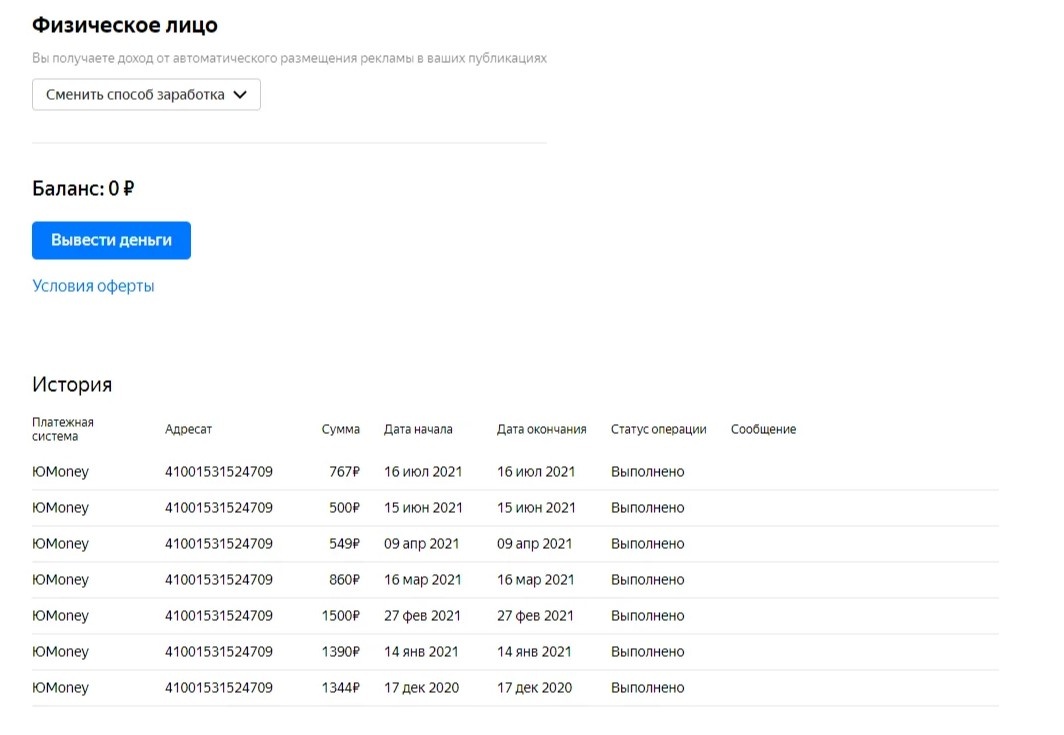
Task: Open the Сменить способ заработка dropdown
Action: pyautogui.click(x=146, y=94)
